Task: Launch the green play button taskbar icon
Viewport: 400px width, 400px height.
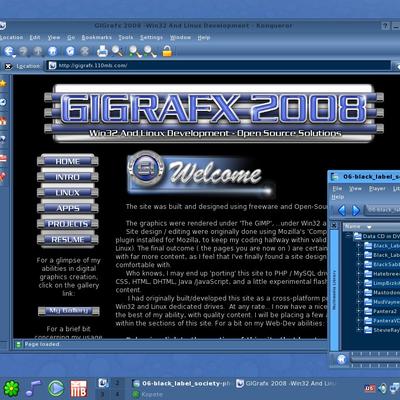Action: (x=56, y=388)
